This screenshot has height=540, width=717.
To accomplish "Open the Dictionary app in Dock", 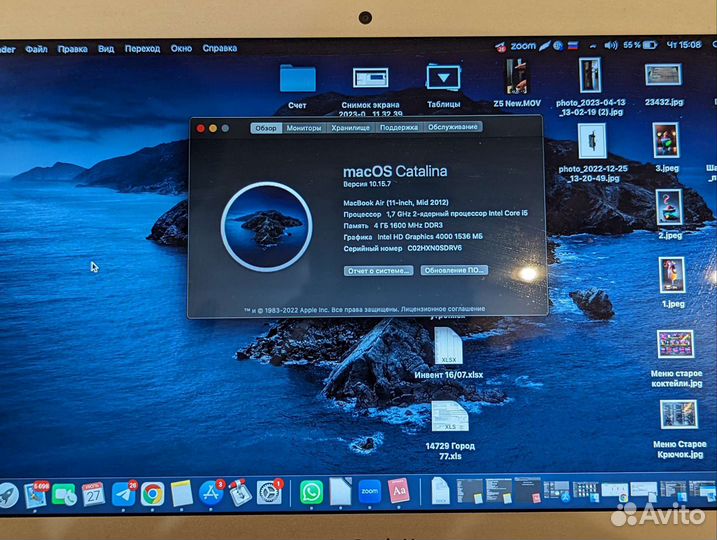I will [x=399, y=491].
